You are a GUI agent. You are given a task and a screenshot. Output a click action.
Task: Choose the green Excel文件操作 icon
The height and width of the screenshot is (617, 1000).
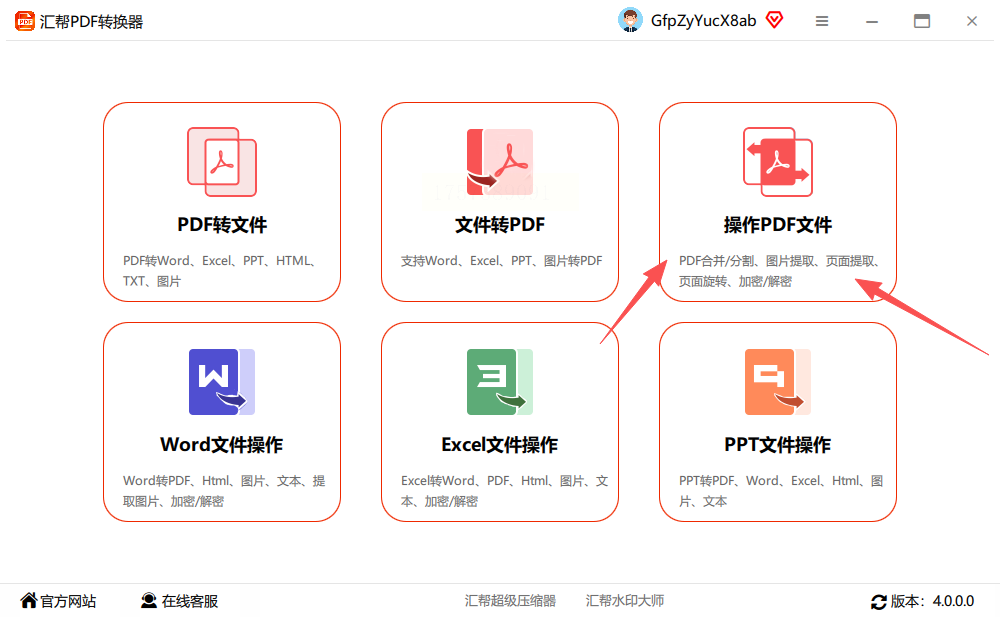pos(500,382)
